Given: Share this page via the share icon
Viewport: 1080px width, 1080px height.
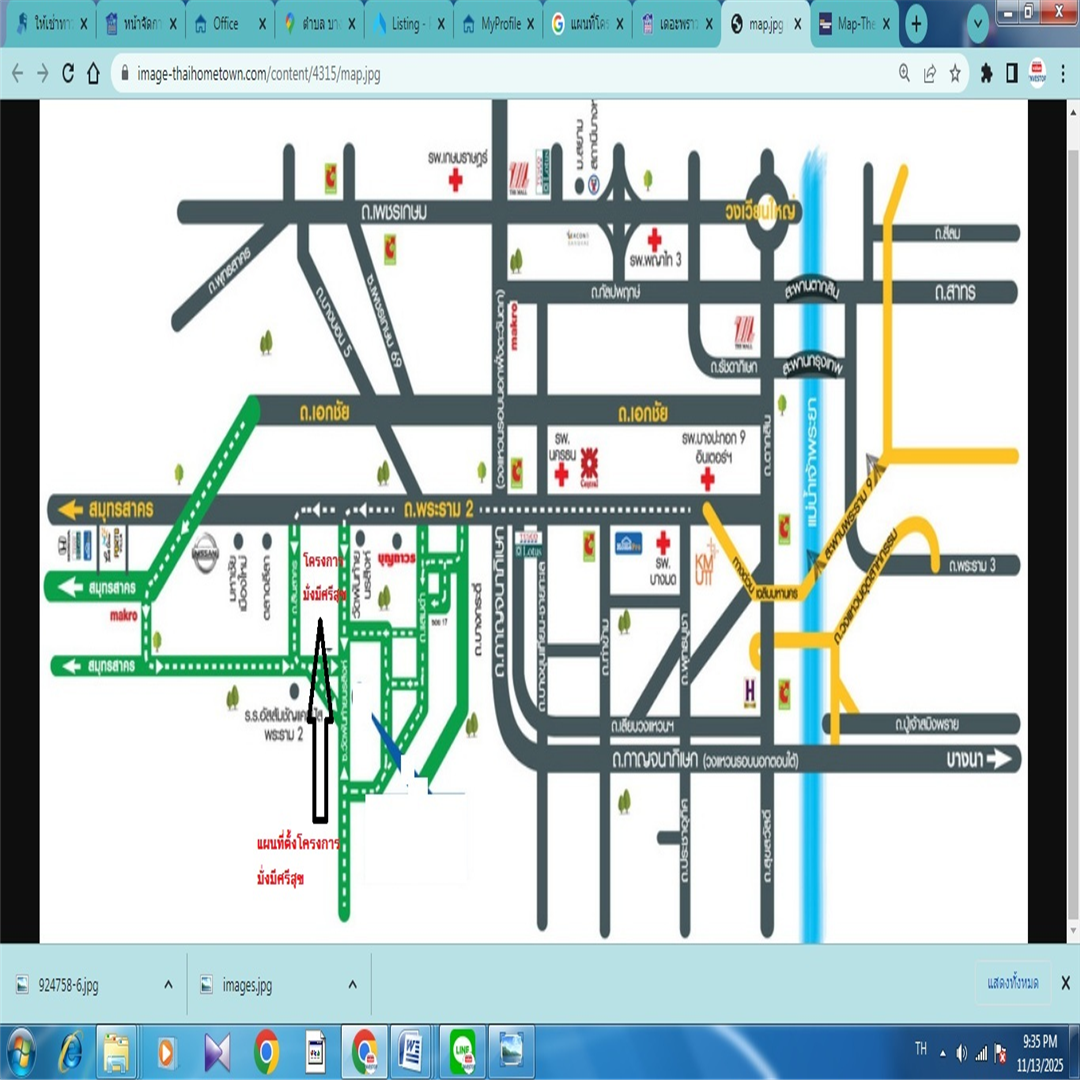Looking at the screenshot, I should 930,73.
